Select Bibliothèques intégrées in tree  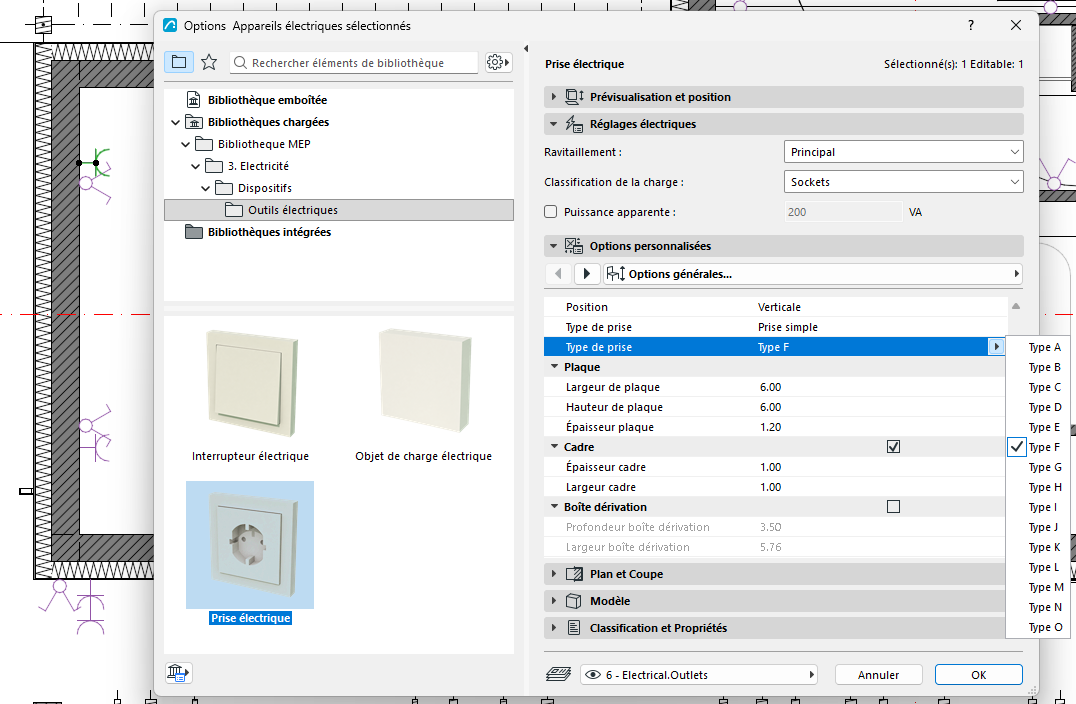pos(269,232)
